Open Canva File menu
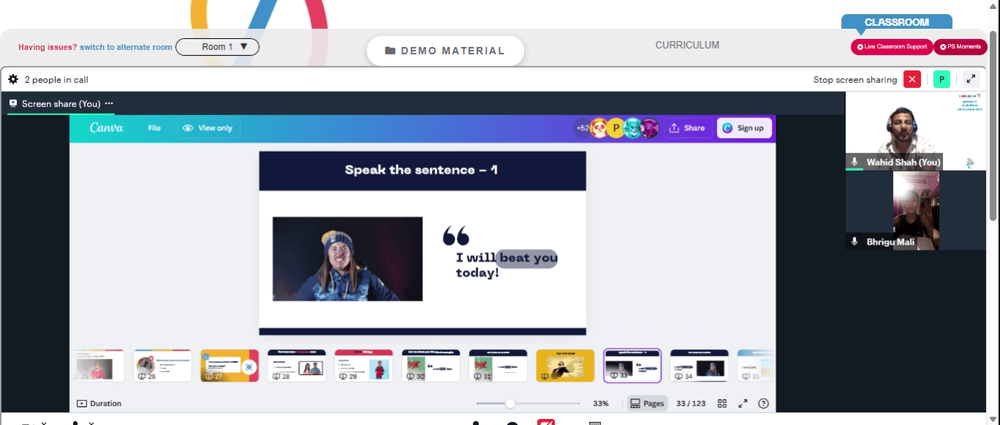This screenshot has width=1000, height=425. [154, 128]
